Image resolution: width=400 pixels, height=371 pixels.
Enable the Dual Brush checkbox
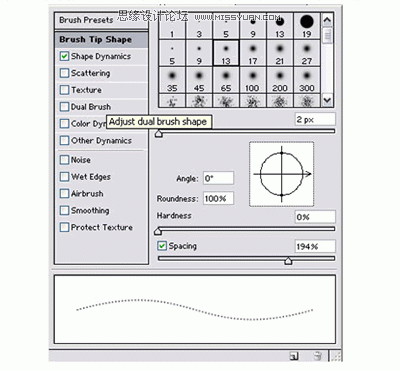64,107
